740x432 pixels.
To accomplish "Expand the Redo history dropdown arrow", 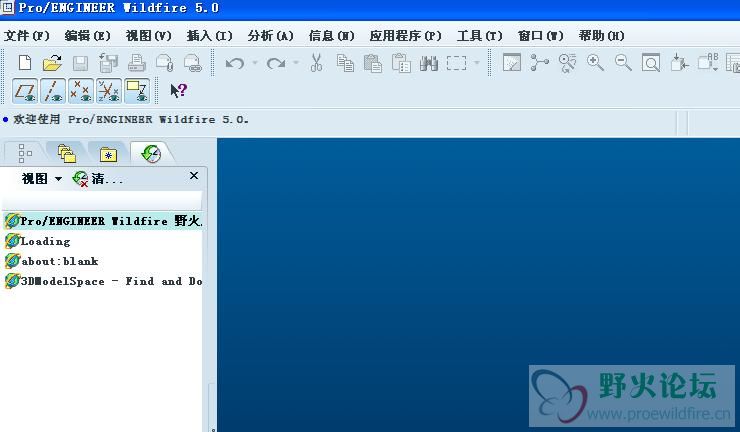I will 296,62.
